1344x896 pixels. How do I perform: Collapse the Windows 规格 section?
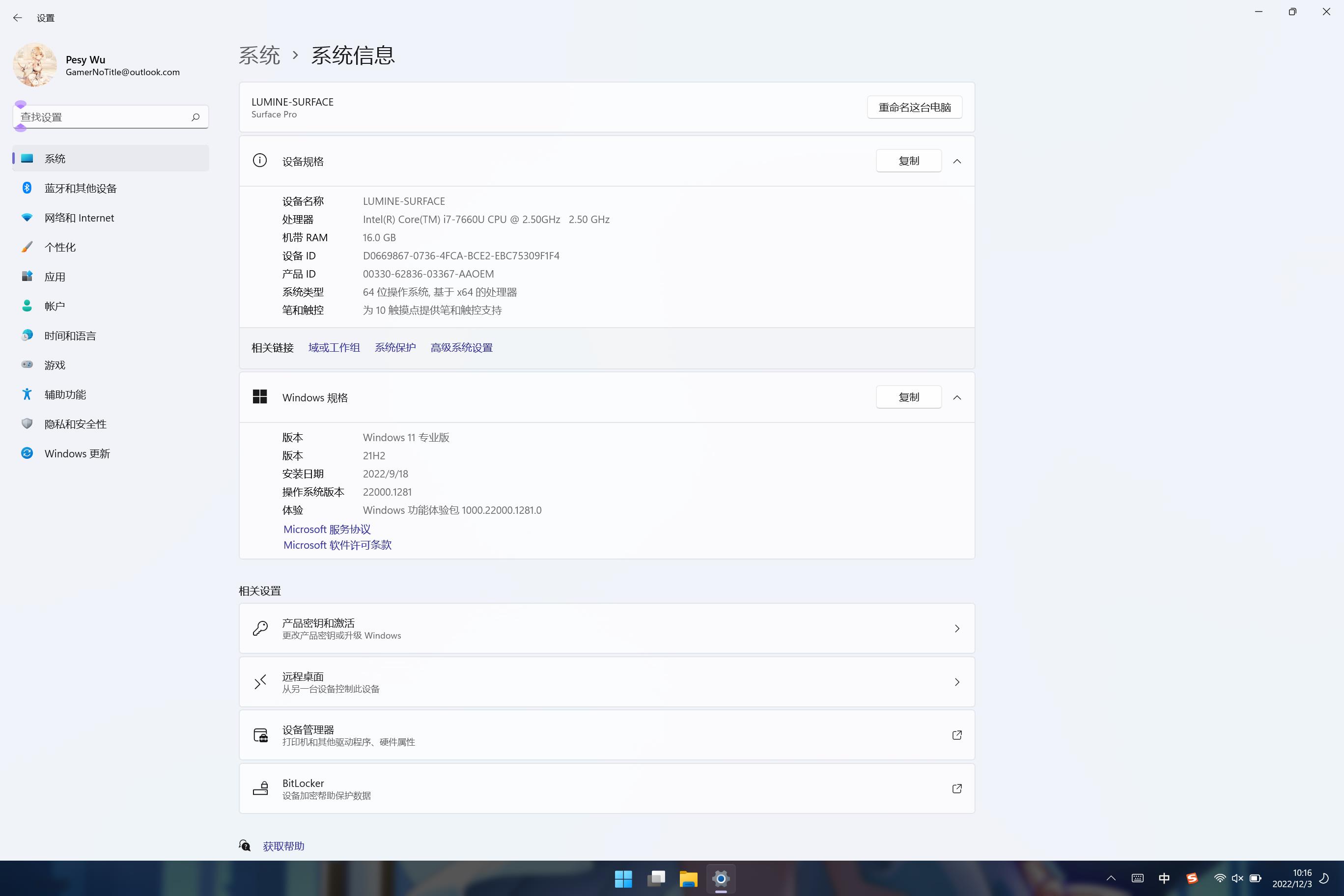click(956, 397)
